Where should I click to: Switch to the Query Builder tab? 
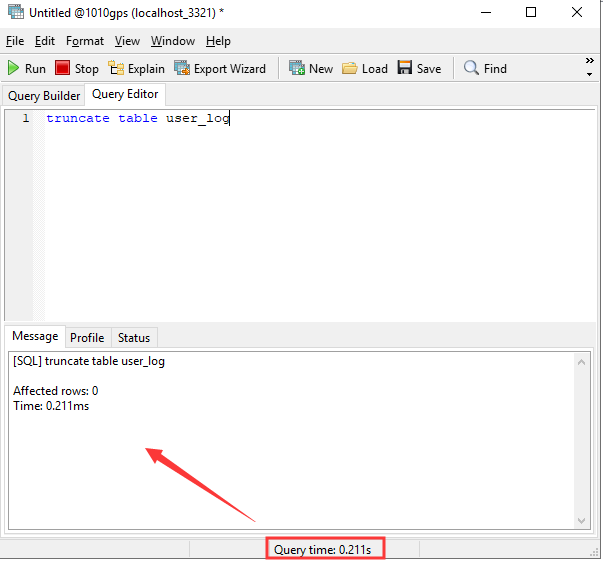[44, 96]
